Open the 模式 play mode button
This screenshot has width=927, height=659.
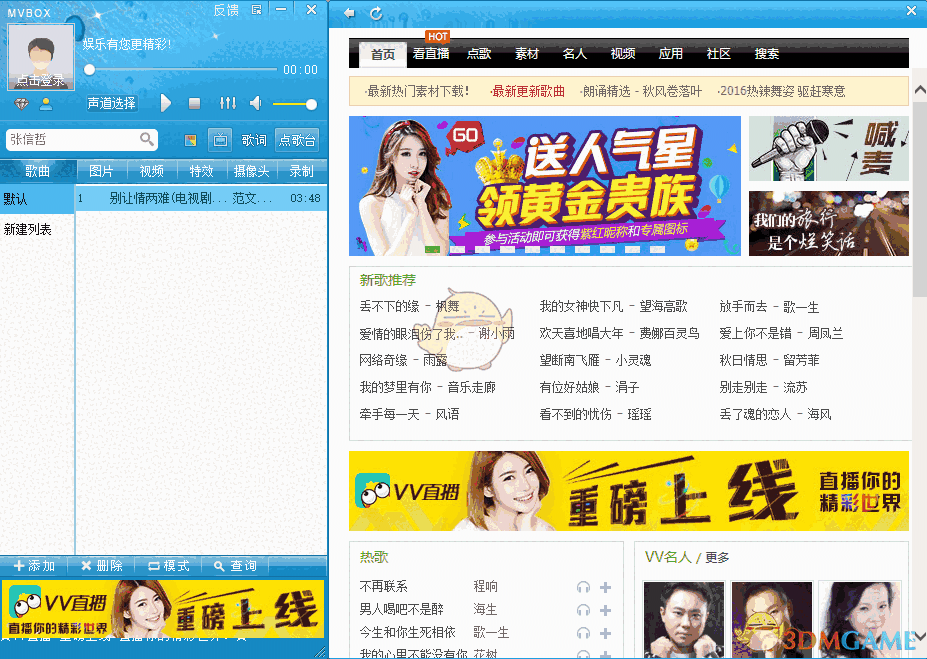click(x=168, y=566)
